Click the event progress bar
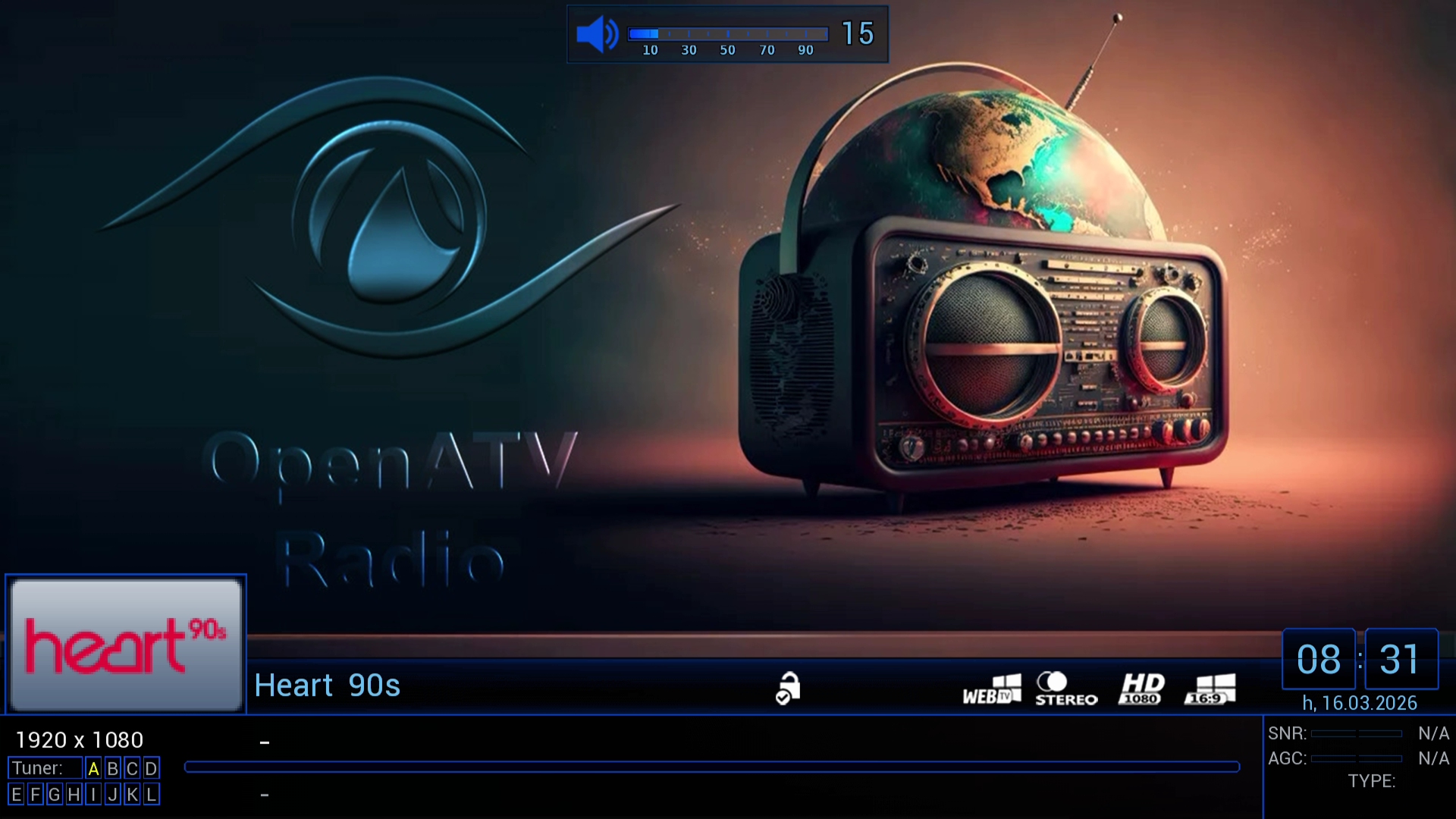This screenshot has height=819, width=1456. coord(711,767)
